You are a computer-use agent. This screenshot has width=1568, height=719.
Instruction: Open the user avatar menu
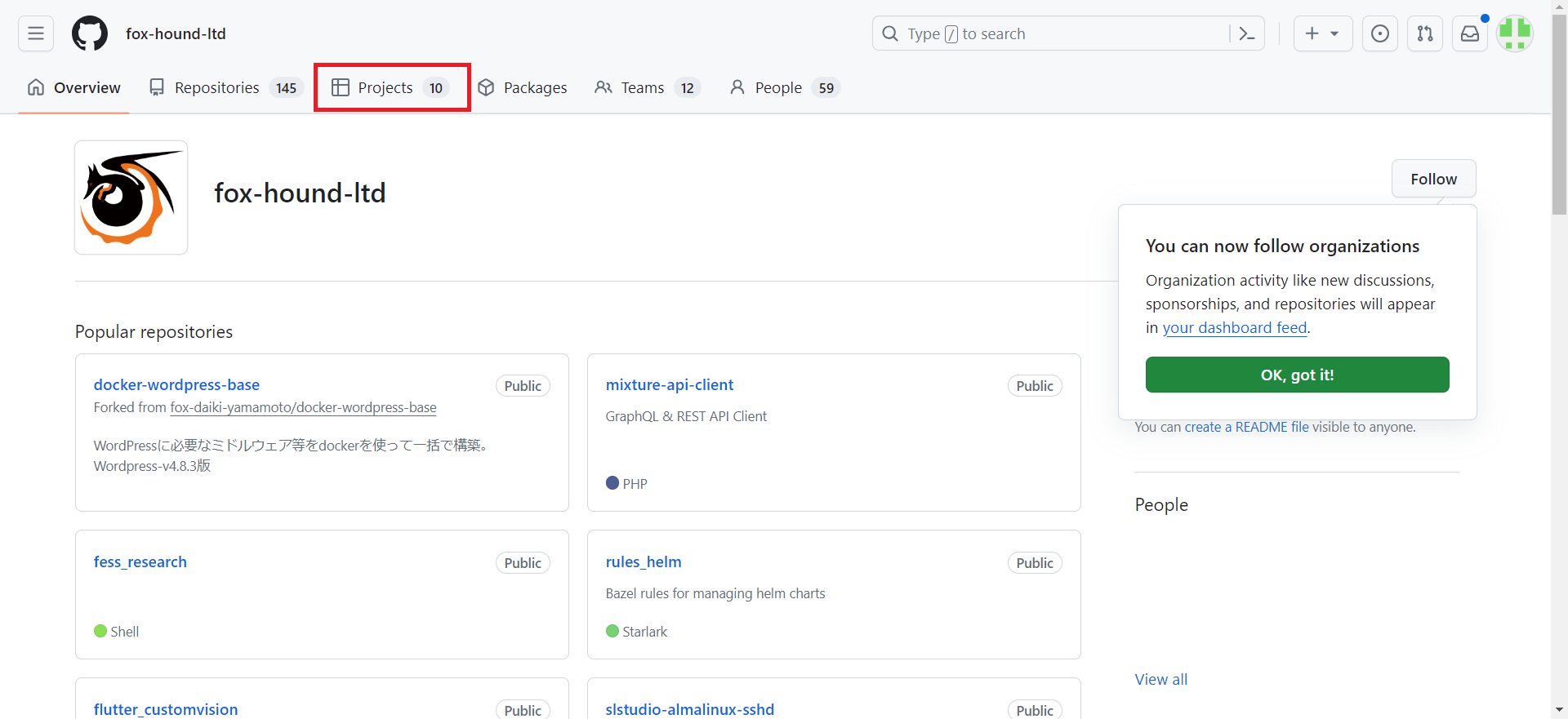click(1514, 33)
